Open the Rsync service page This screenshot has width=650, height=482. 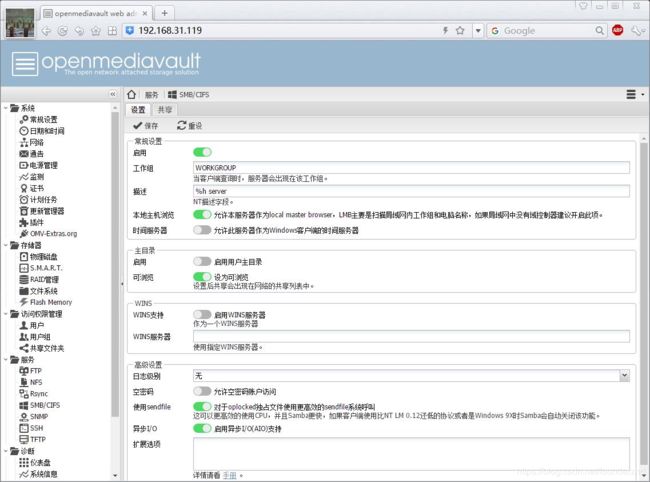coord(34,394)
